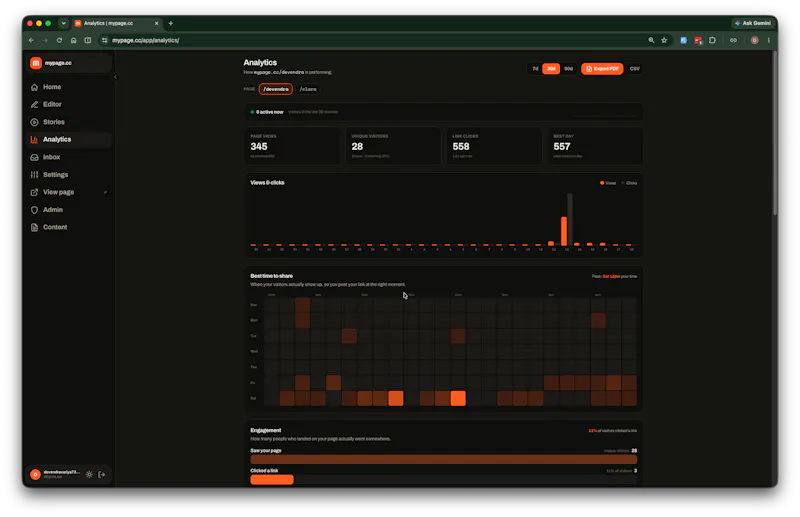Click the Engagement heading
Image resolution: width=800 pixels, height=517 pixels.
[265, 430]
